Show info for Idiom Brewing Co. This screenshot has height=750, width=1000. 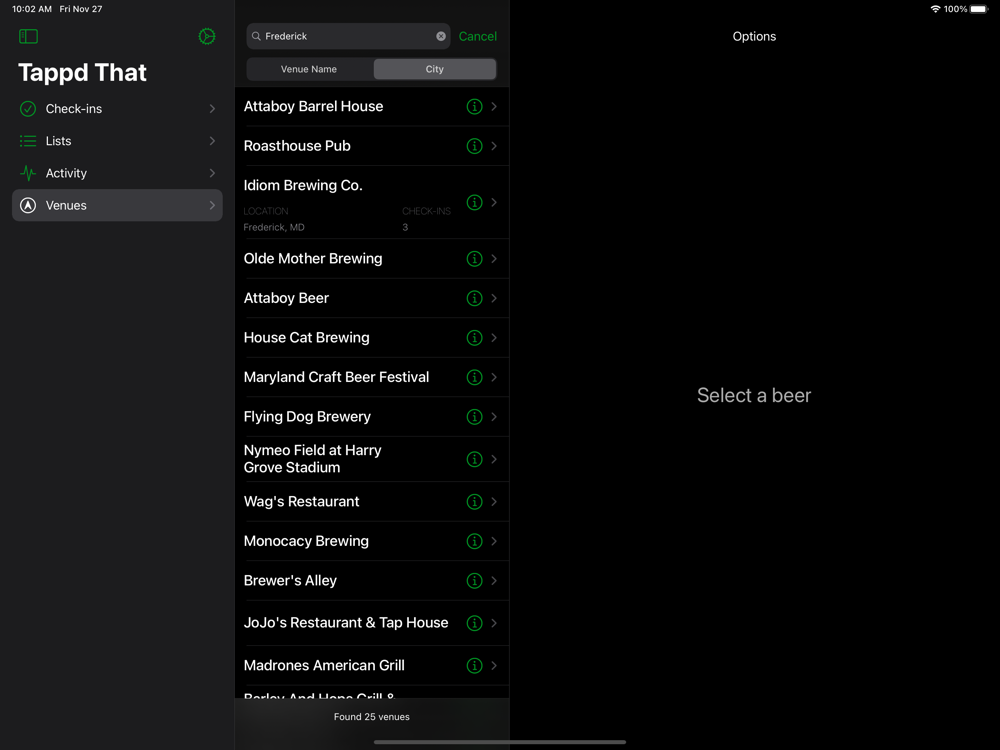474,202
